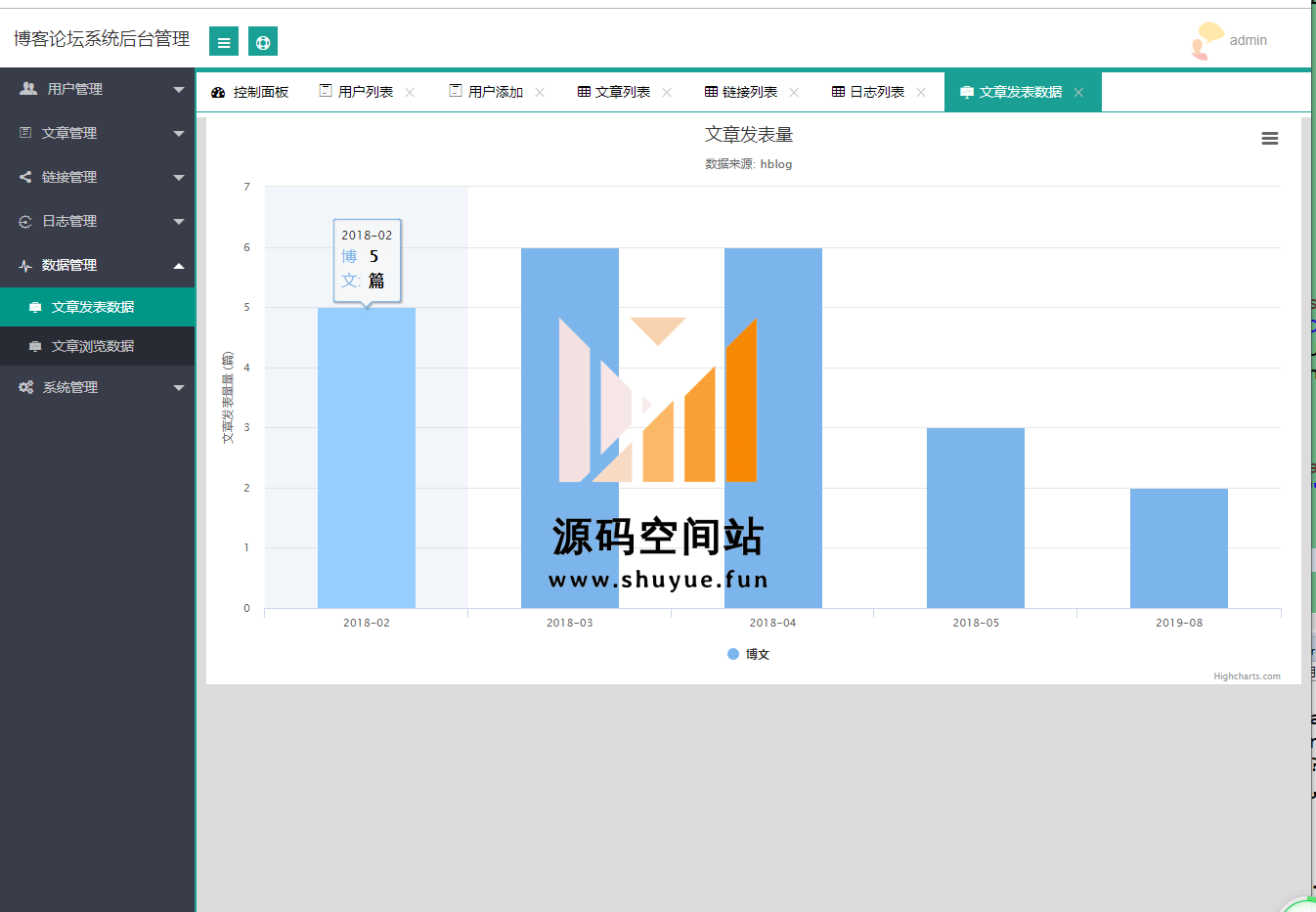
Task: Click the green globe icon button
Action: tap(263, 41)
